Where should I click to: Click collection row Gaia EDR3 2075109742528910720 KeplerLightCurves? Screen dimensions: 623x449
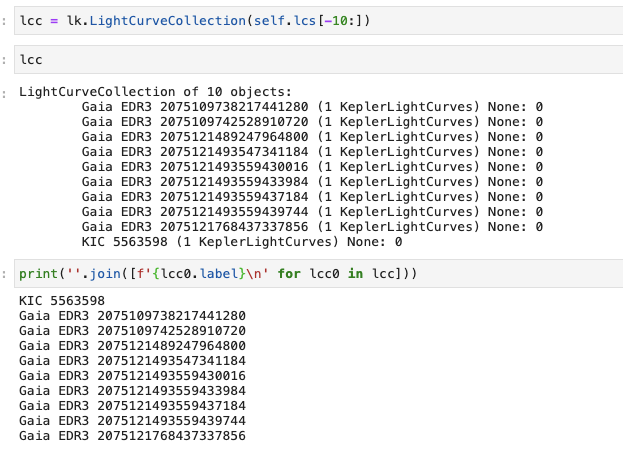click(312, 122)
